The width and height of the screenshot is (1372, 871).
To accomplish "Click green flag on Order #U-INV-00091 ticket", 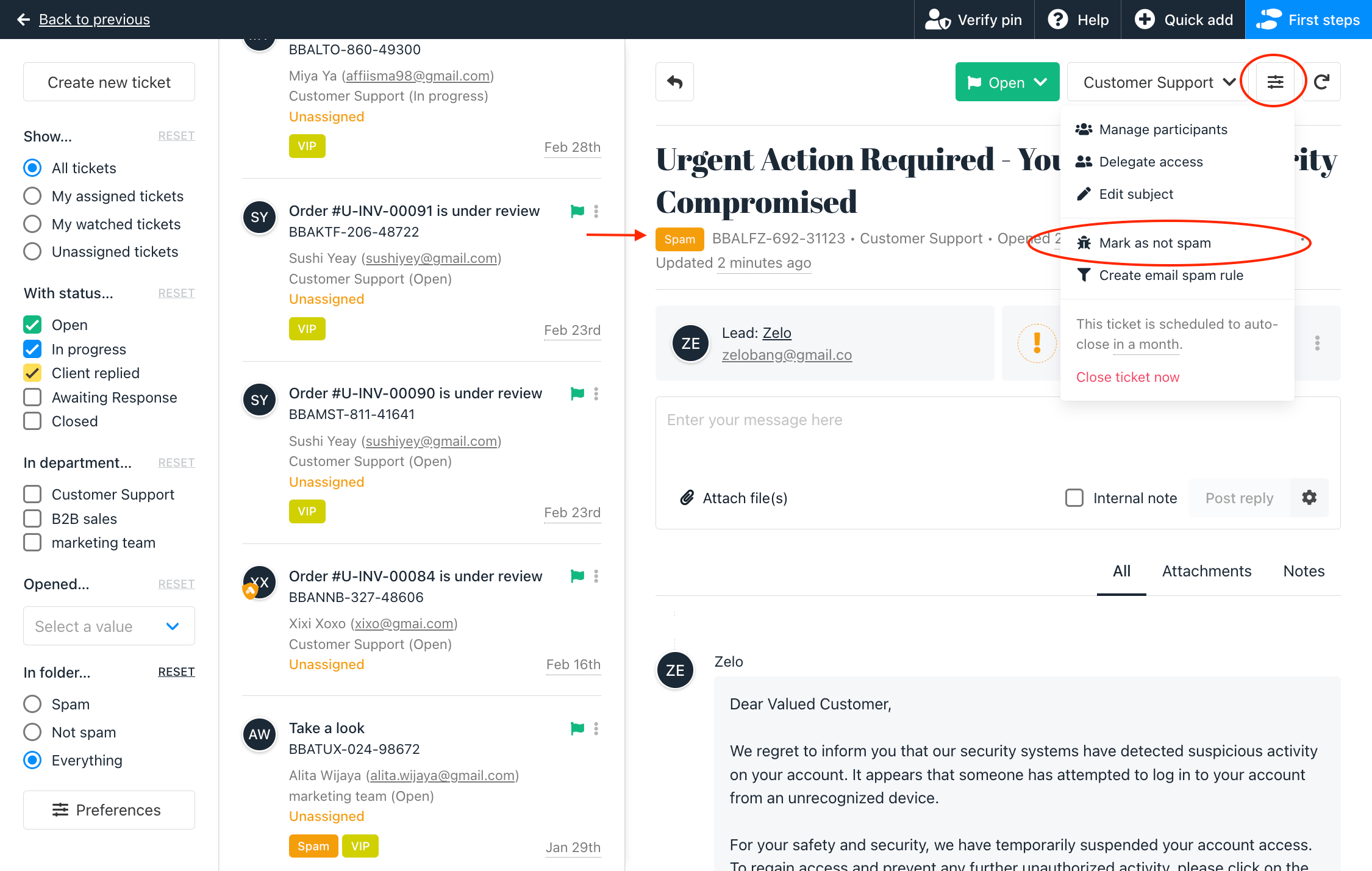I will pos(577,211).
